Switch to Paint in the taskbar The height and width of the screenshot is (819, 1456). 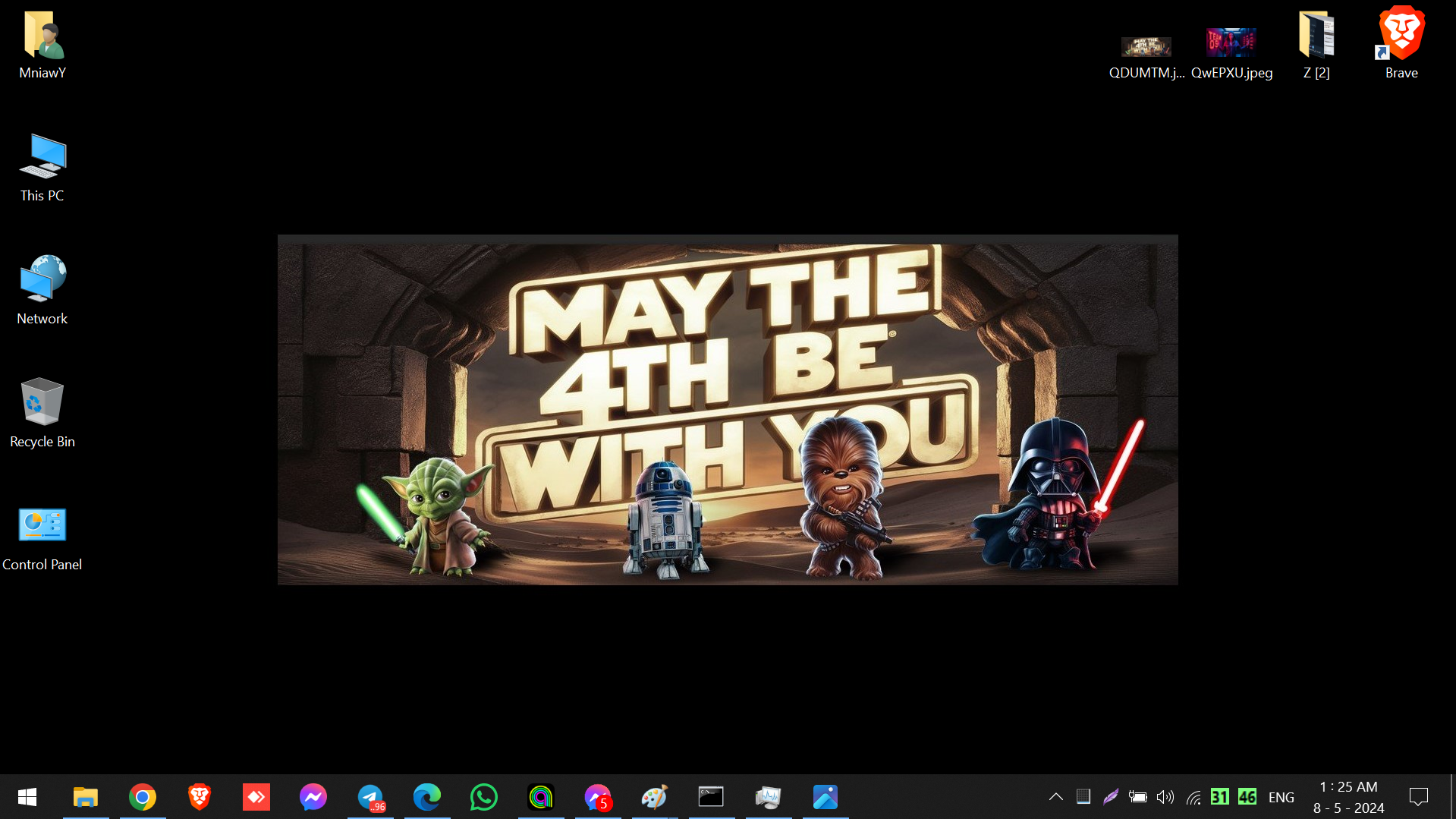pos(655,797)
